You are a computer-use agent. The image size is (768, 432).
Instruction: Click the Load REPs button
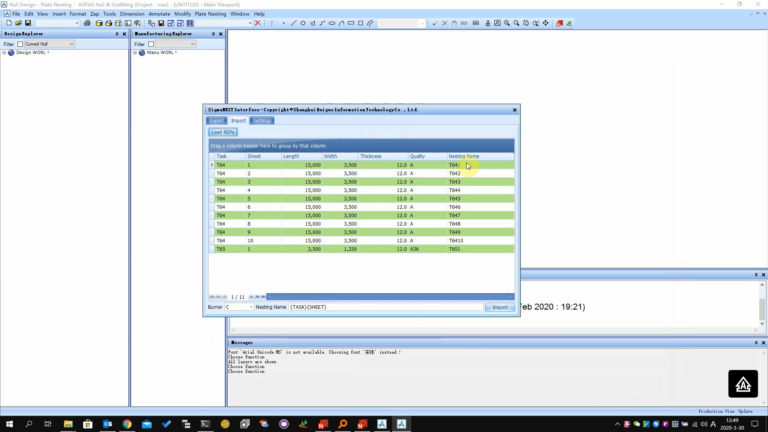pos(223,132)
